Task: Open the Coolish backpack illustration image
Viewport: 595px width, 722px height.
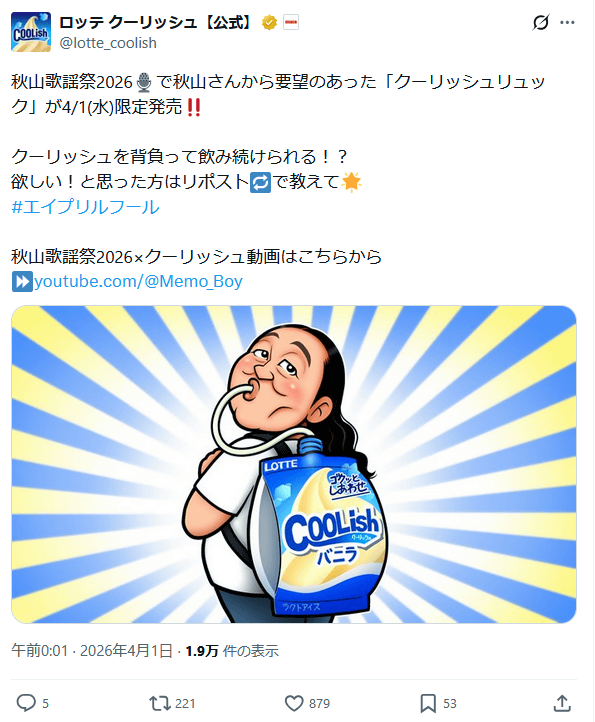Action: coord(294,464)
